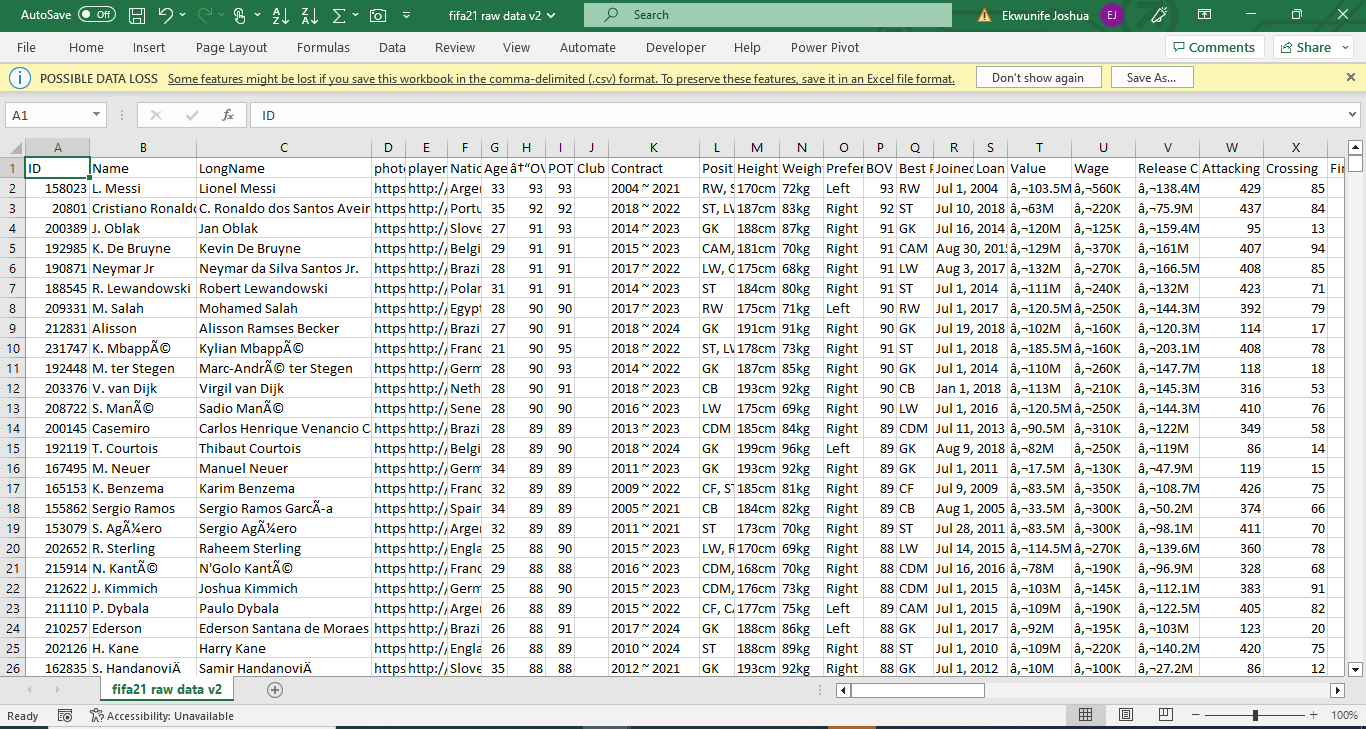The height and width of the screenshot is (729, 1366).
Task: Open the File menu
Action: click(x=26, y=47)
